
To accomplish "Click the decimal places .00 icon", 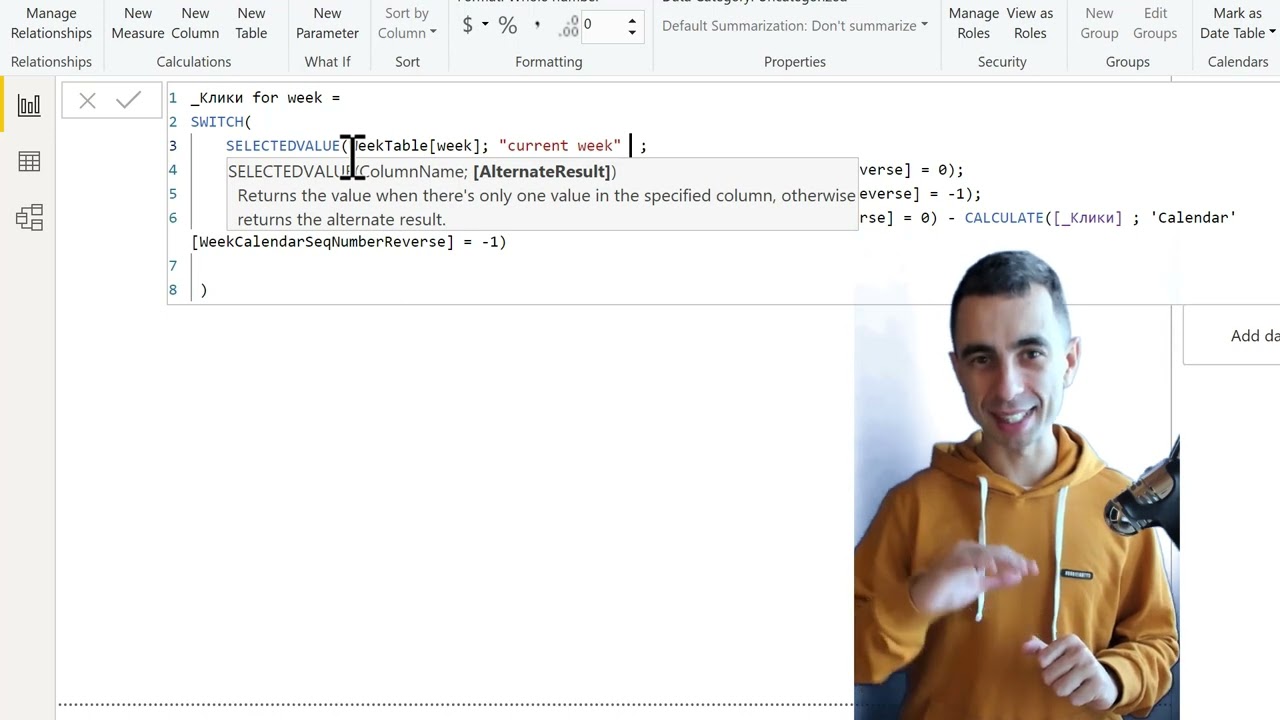I will pos(569,27).
